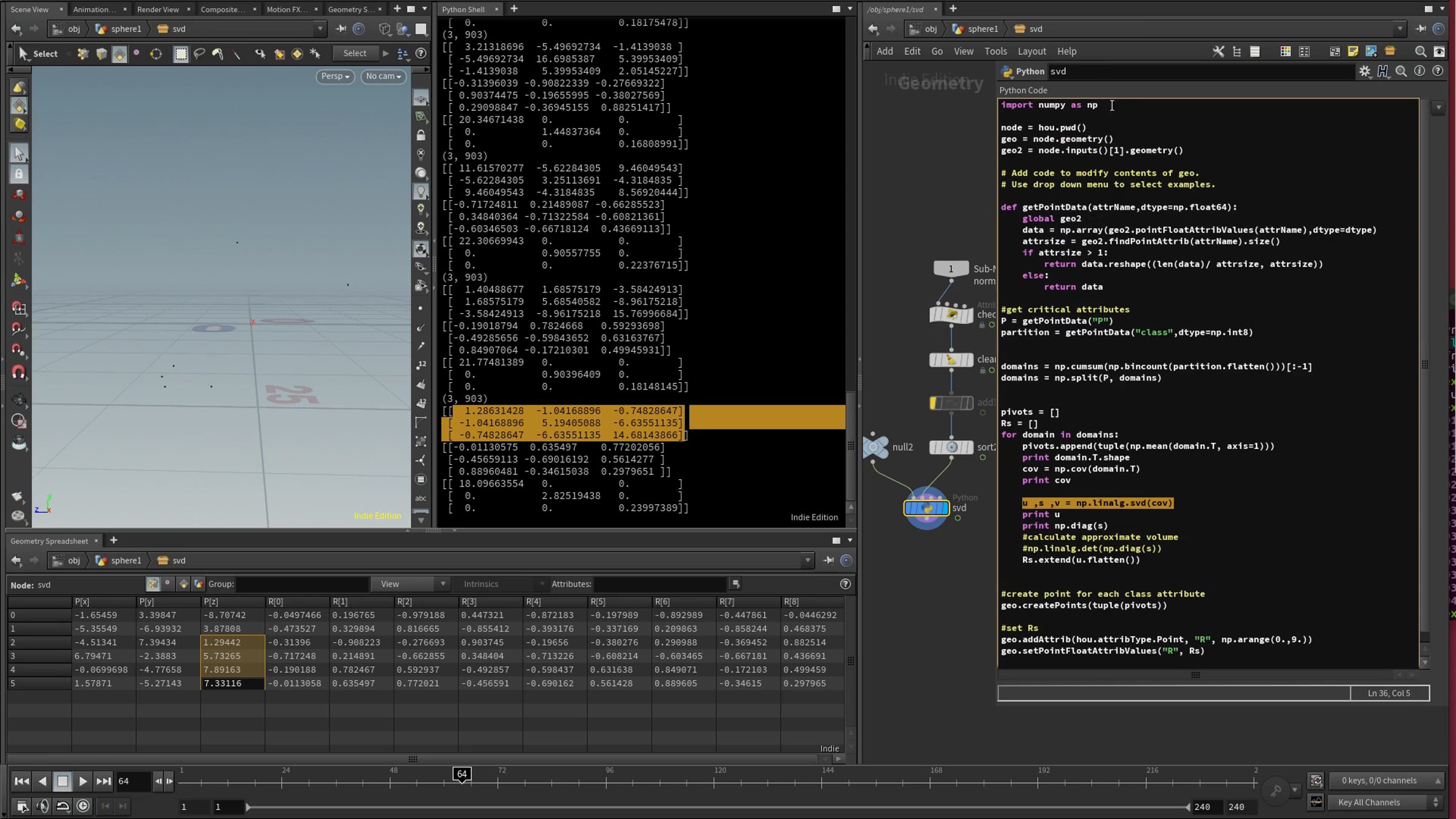
Task: Select the null2 node icon
Action: coord(875,447)
